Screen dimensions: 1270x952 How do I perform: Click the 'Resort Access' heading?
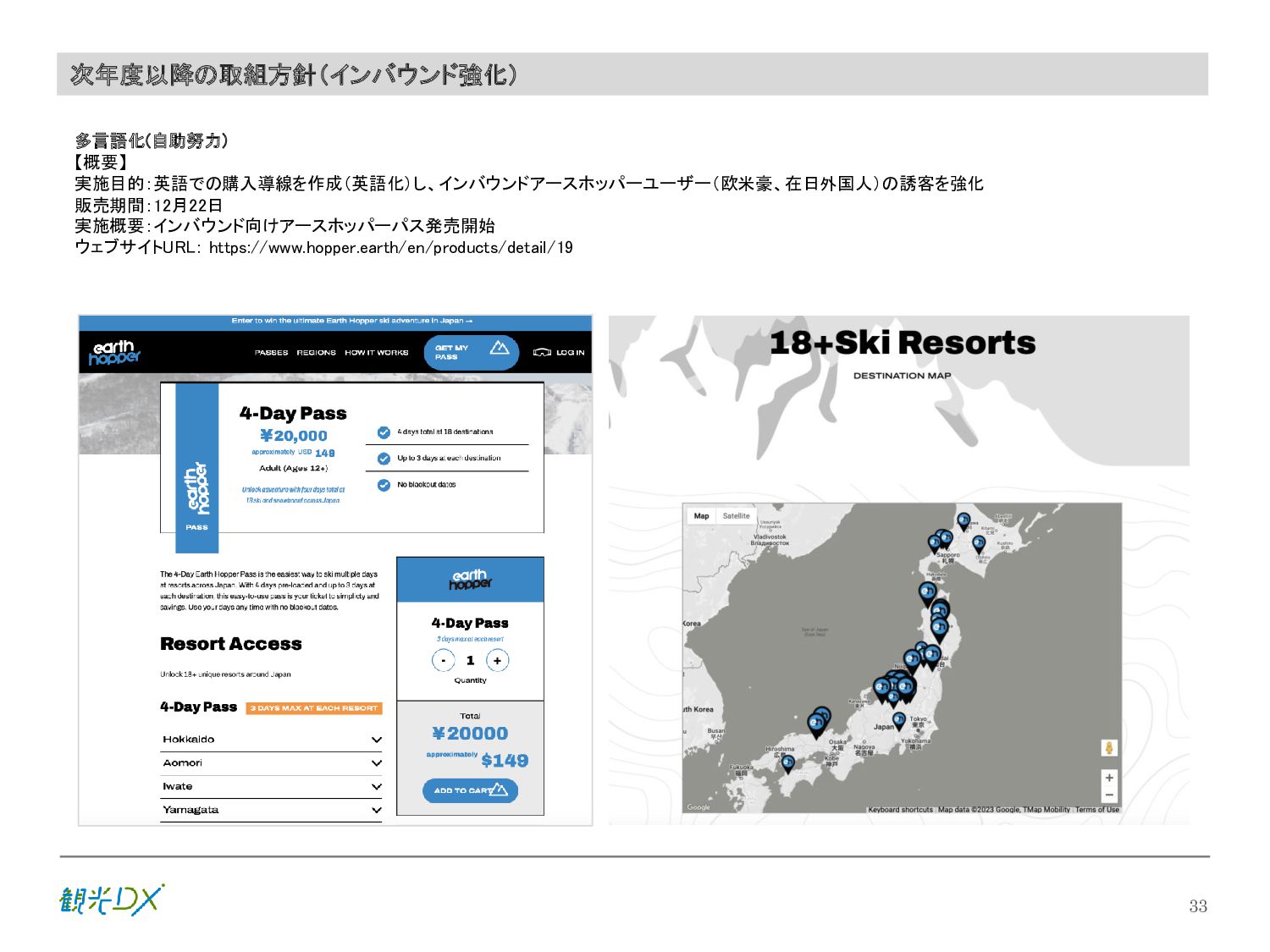[231, 644]
